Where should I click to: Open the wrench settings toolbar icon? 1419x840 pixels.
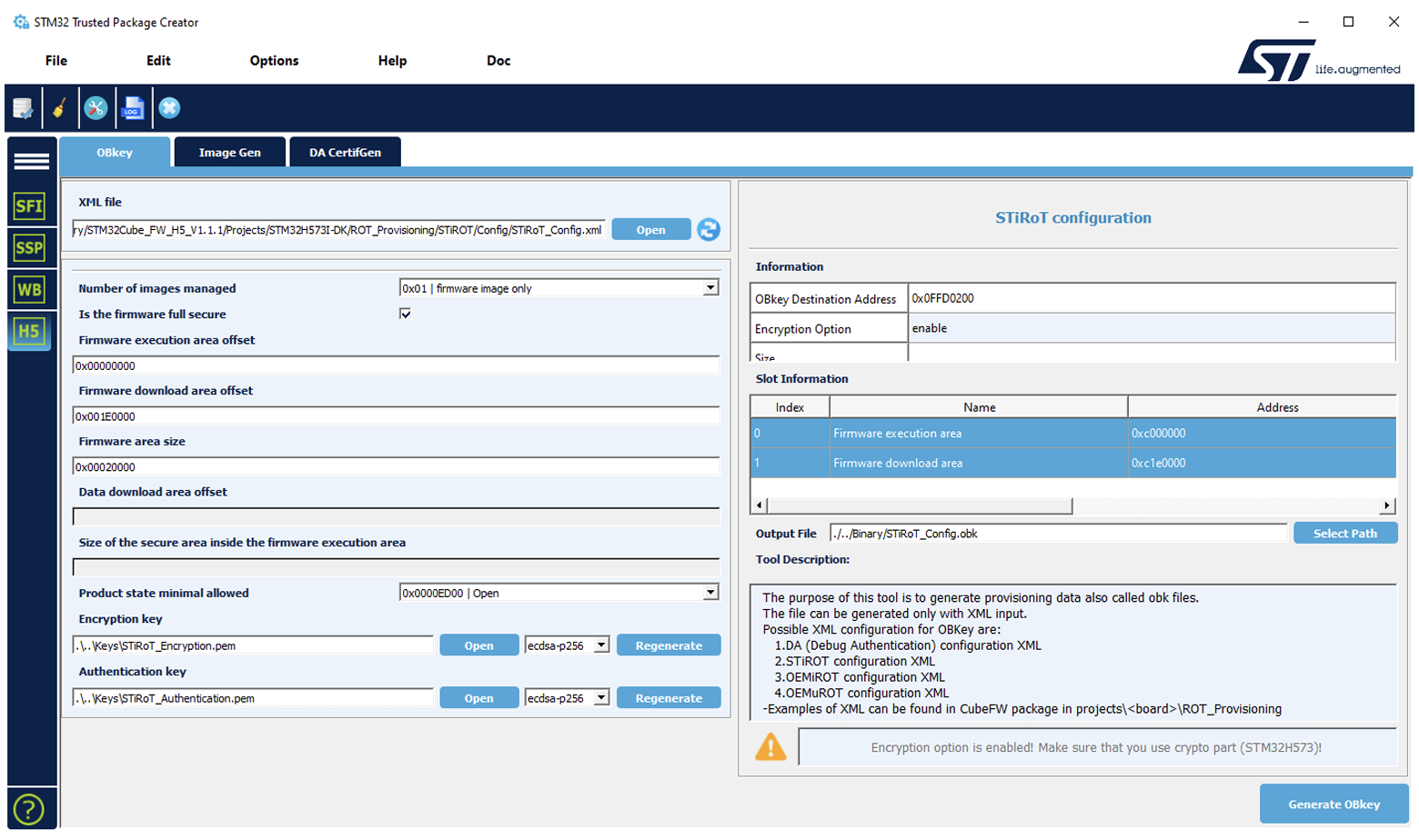96,108
